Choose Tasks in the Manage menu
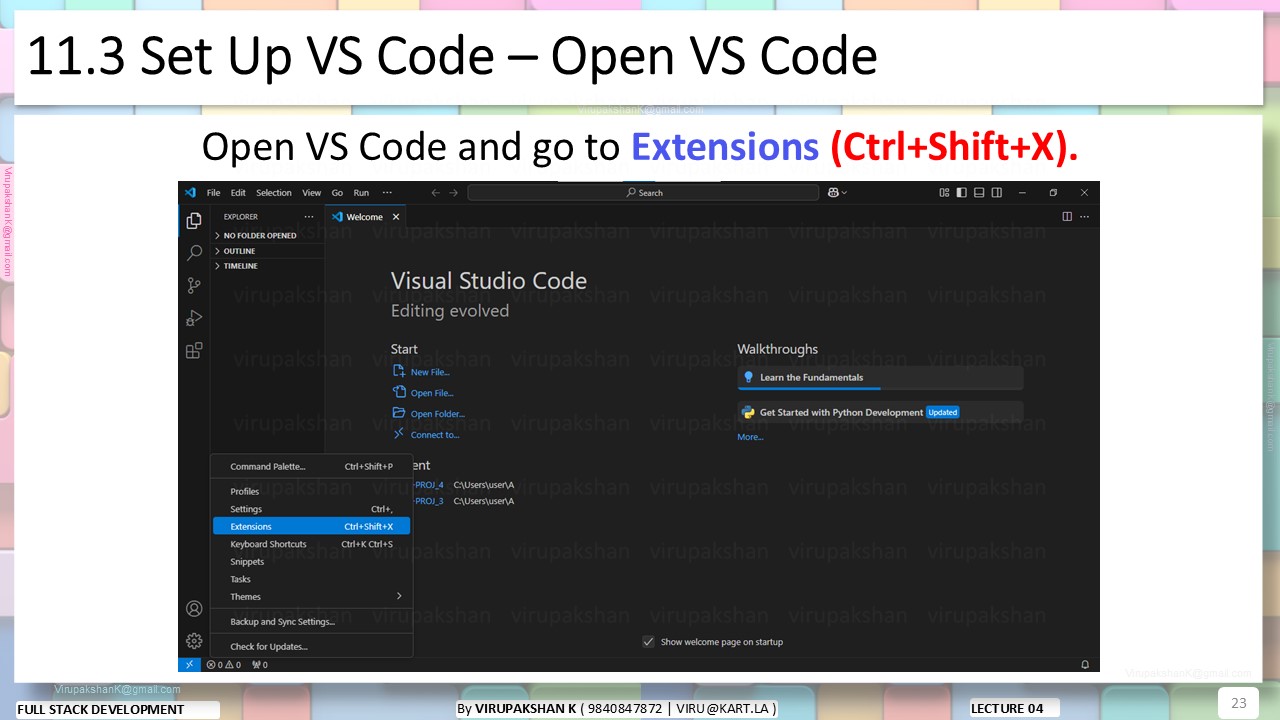This screenshot has height=720, width=1280. [x=312, y=579]
